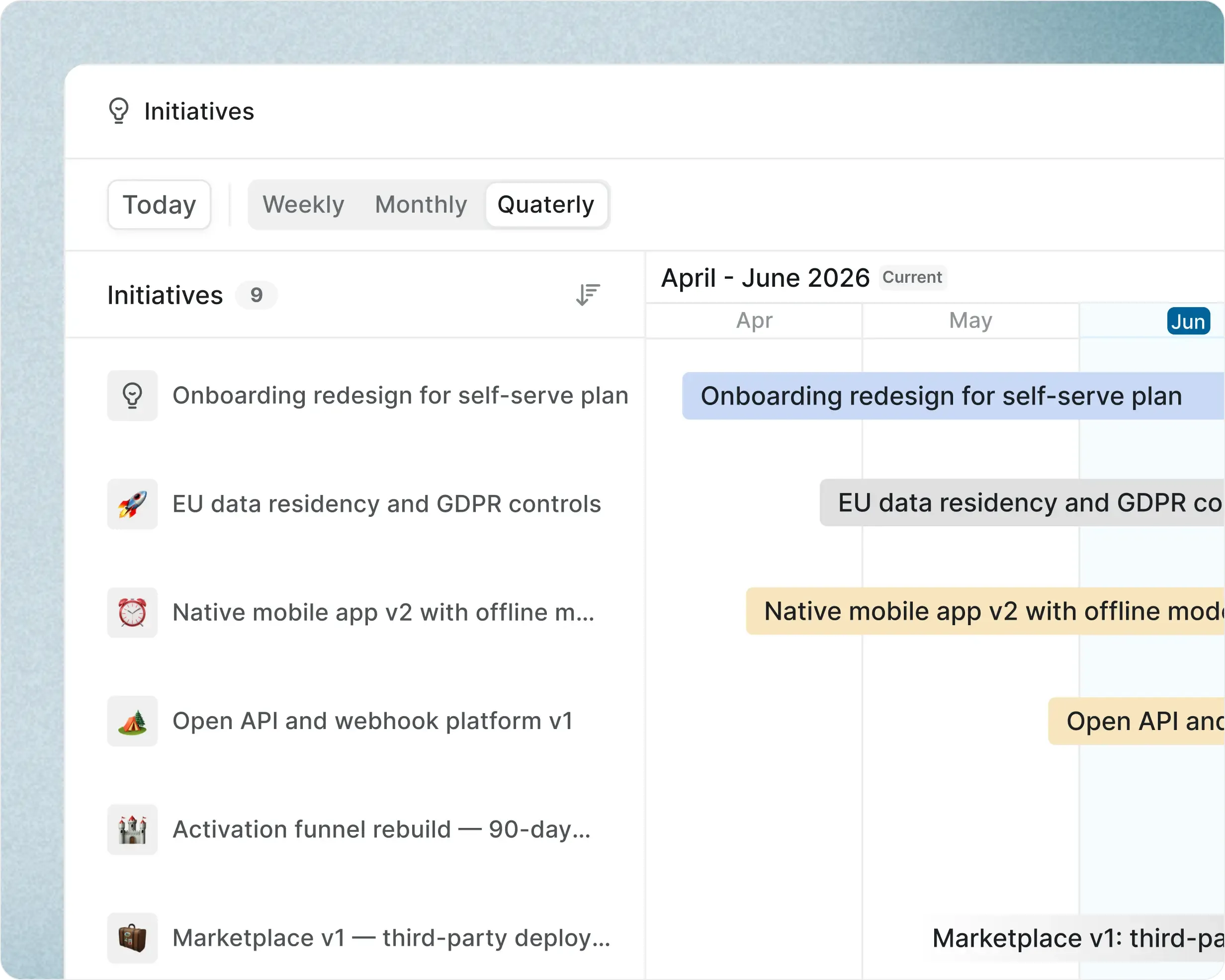Screen dimensions: 1225x980
Task: Select the gray EU data residency timeline bar
Action: click(x=1022, y=503)
